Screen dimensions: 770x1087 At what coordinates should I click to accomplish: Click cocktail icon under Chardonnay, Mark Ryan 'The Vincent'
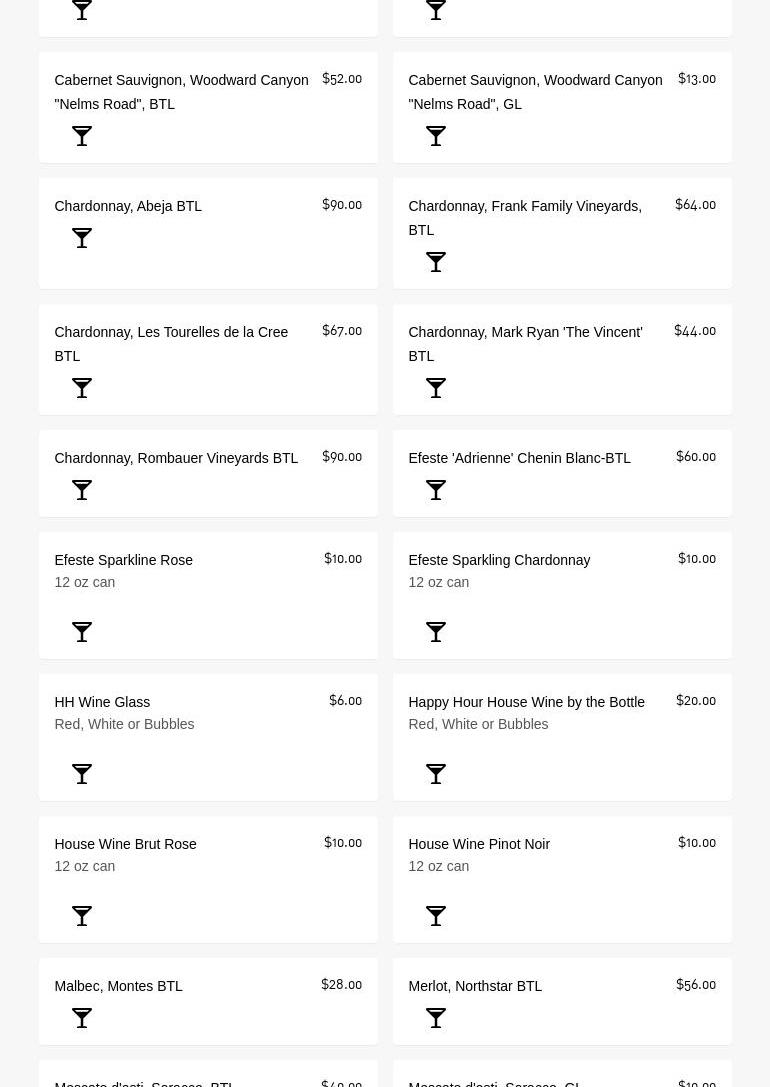pyautogui.click(x=436, y=388)
